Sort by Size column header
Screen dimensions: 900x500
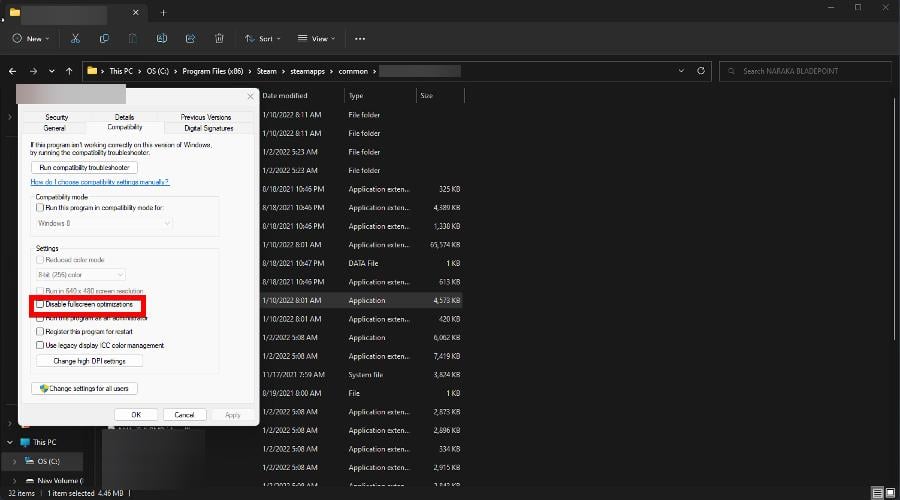pos(426,96)
